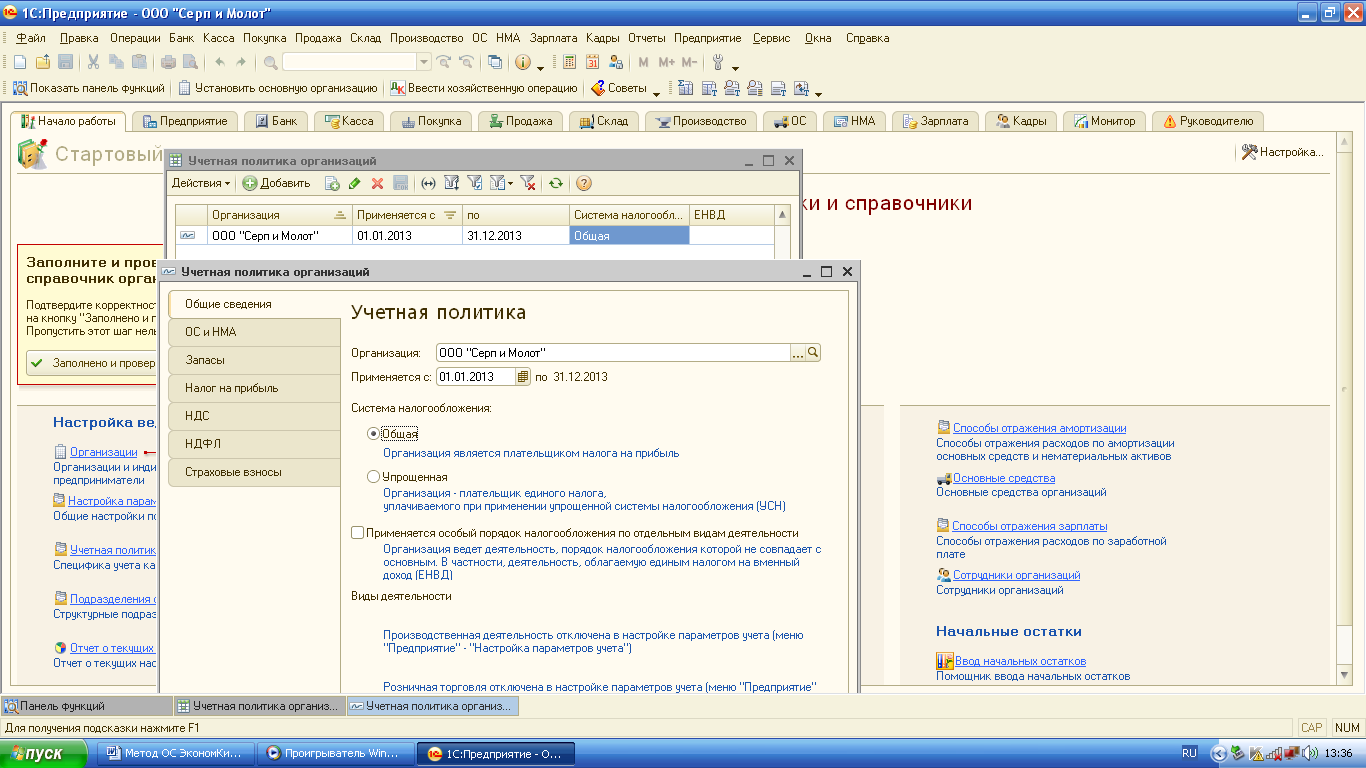The height and width of the screenshot is (768, 1366).
Task: Click the windows list icon in the toolbar
Action: 494,62
